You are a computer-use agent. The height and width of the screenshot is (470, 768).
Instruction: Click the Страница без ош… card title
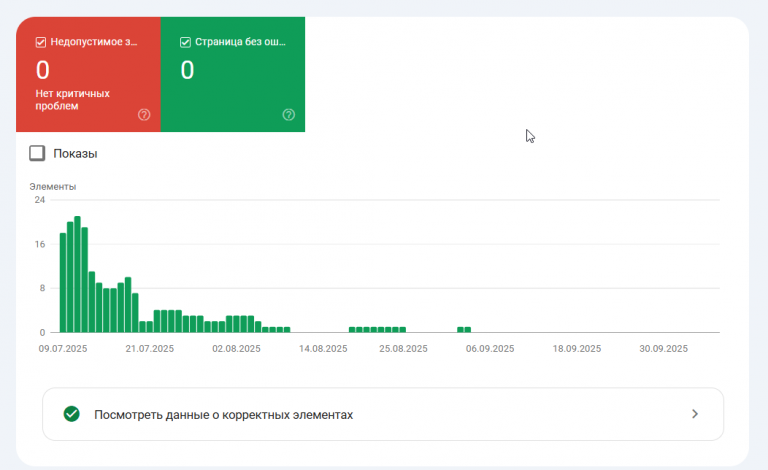pyautogui.click(x=237, y=42)
